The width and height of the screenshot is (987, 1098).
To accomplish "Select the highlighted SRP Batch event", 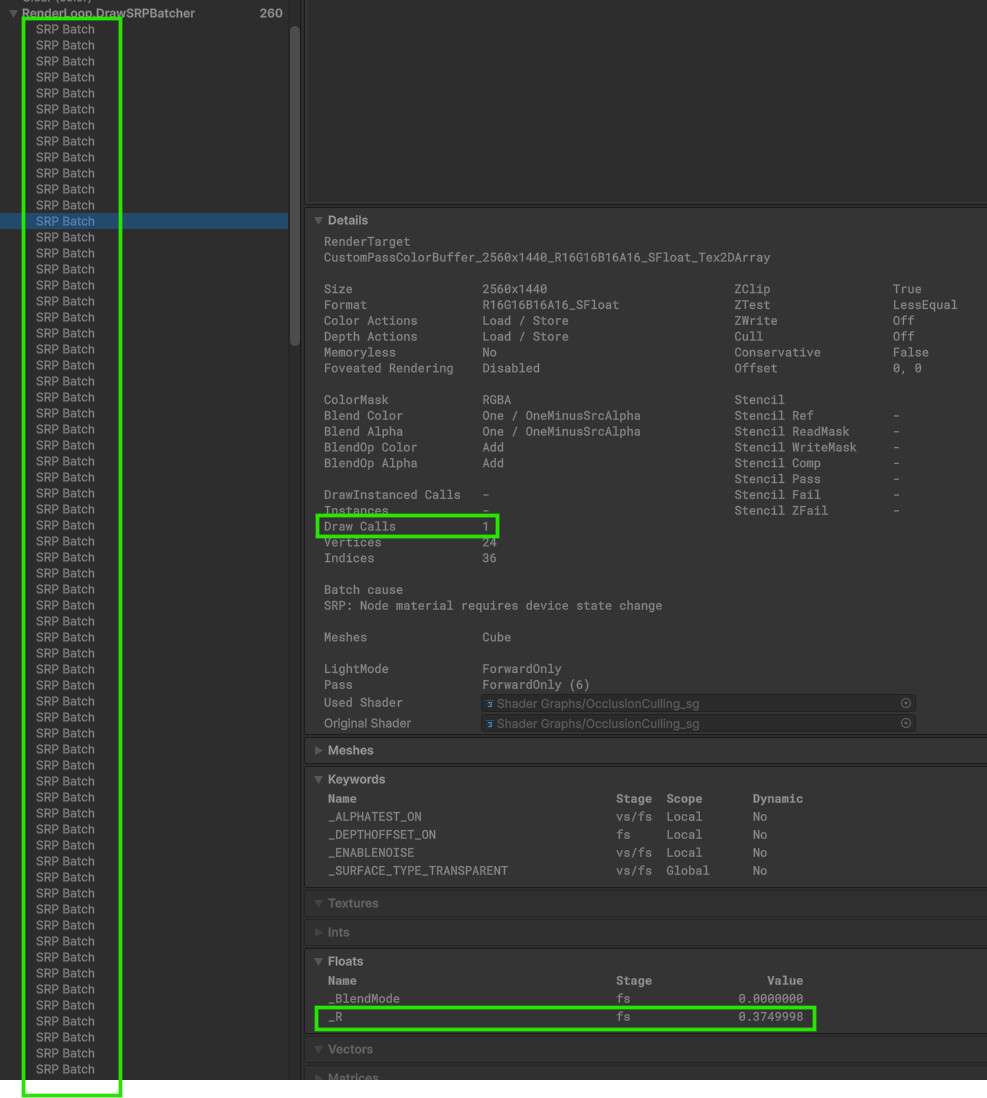I will pos(65,221).
